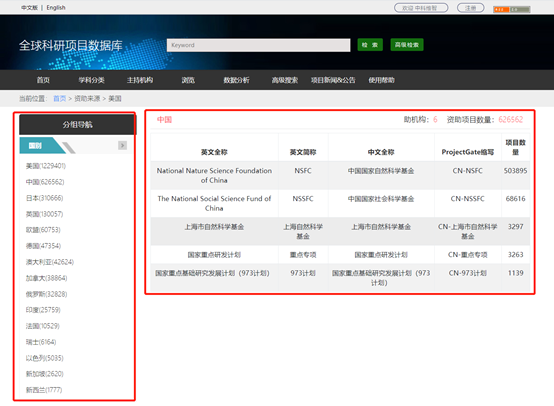Click the red 中国 heading above the table

click(164, 120)
